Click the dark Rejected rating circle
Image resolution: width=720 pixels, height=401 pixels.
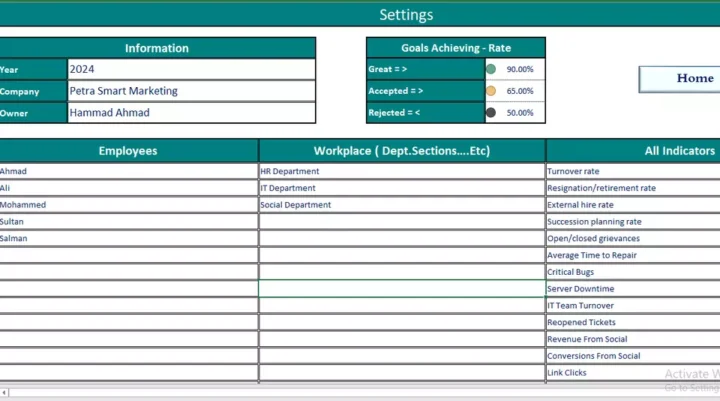pos(491,113)
